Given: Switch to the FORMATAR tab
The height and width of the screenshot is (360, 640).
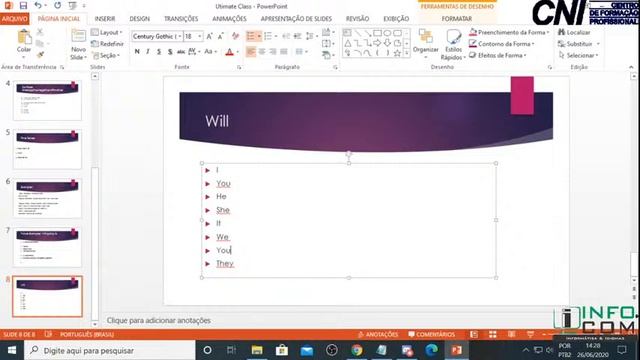Looking at the screenshot, I should (457, 19).
